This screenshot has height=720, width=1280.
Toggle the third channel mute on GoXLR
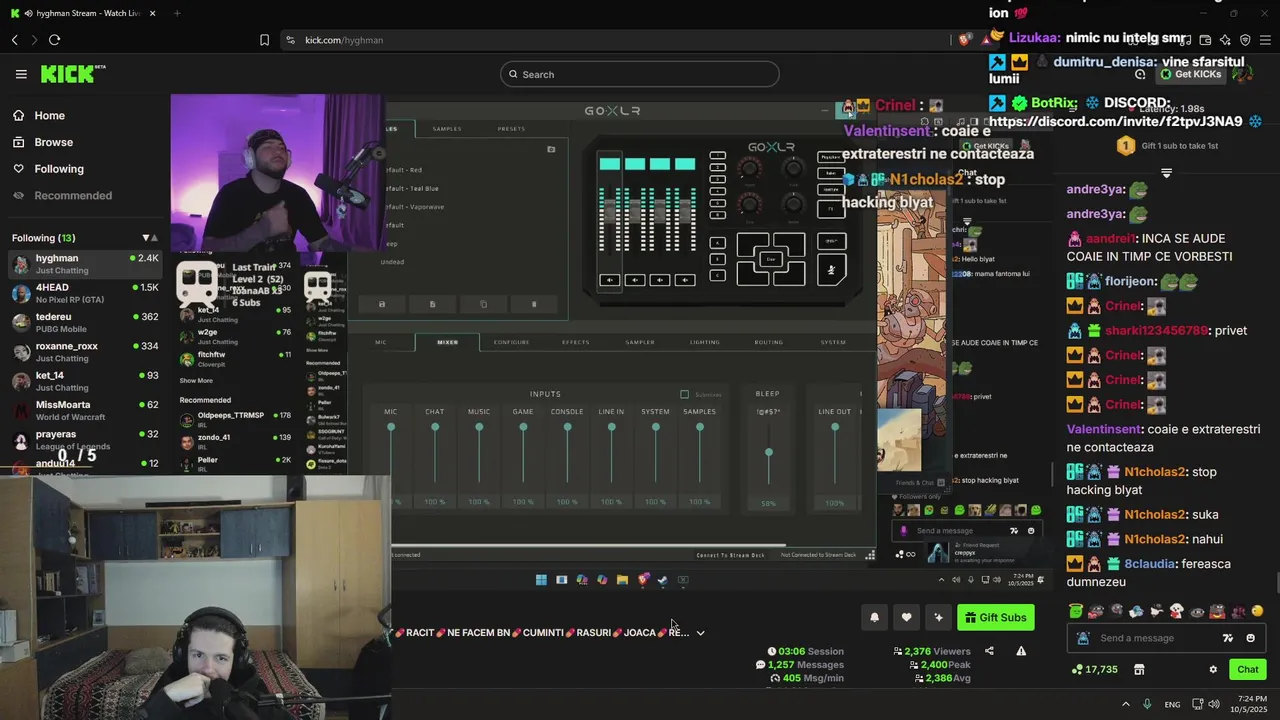click(659, 280)
